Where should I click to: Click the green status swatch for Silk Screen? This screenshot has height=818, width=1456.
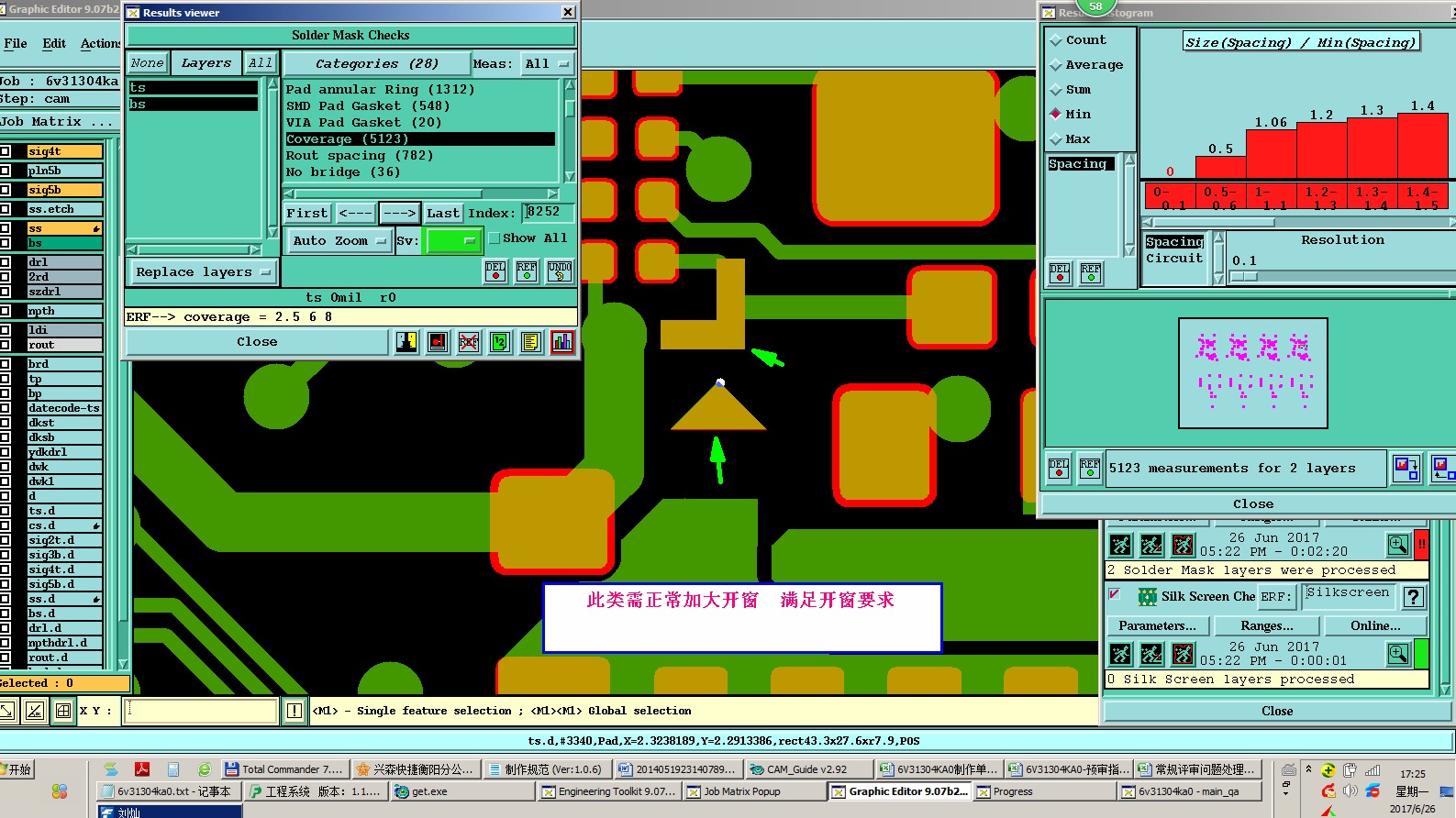click(1421, 654)
